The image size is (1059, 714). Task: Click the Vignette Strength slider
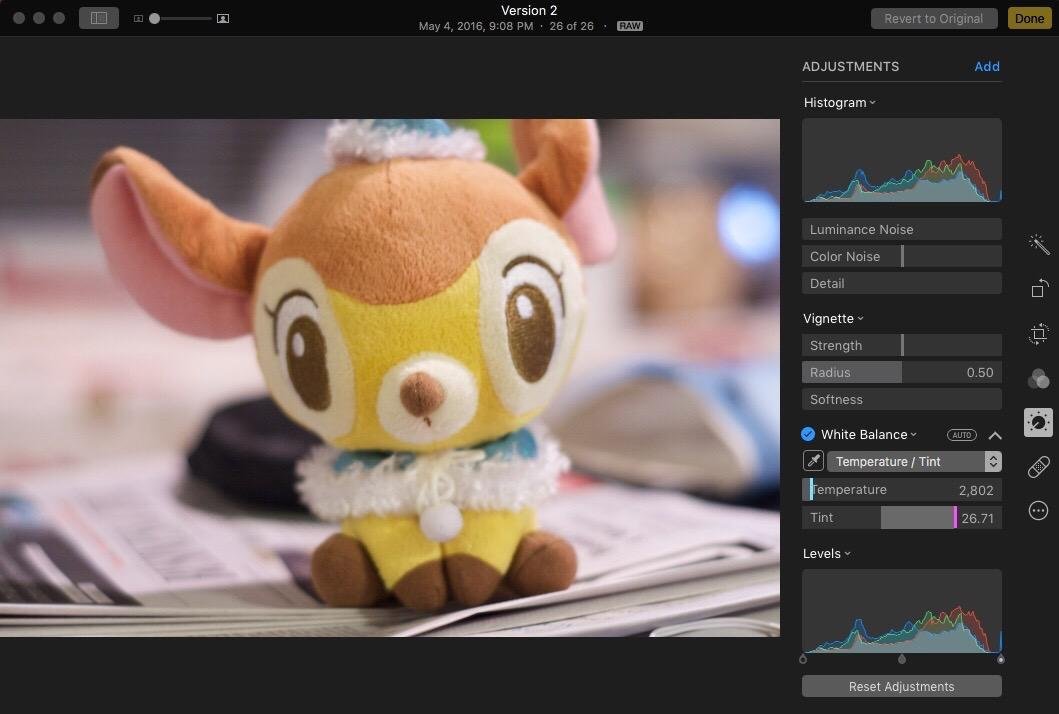point(902,345)
